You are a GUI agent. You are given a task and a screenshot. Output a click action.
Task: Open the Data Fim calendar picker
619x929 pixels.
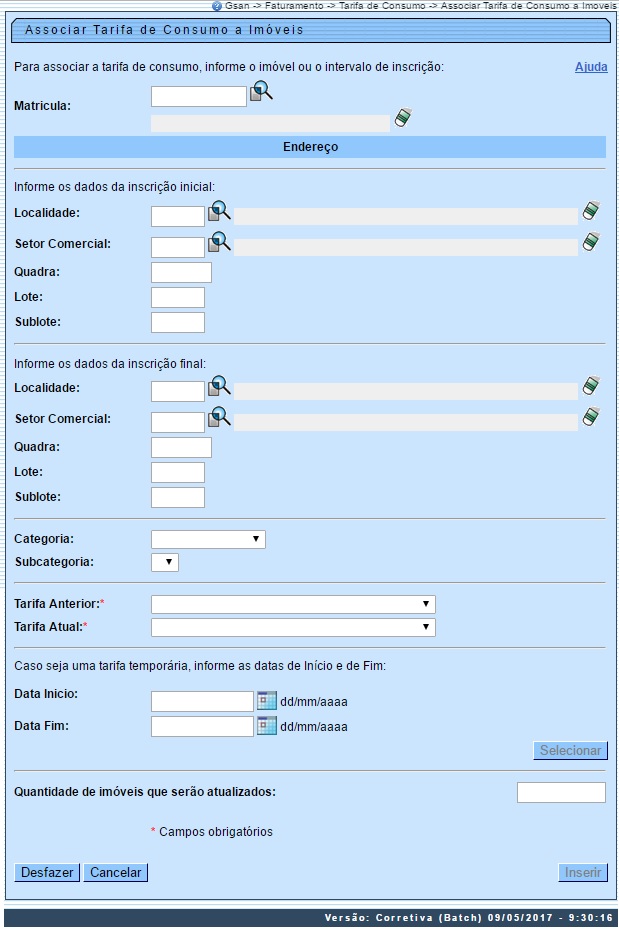pos(267,726)
